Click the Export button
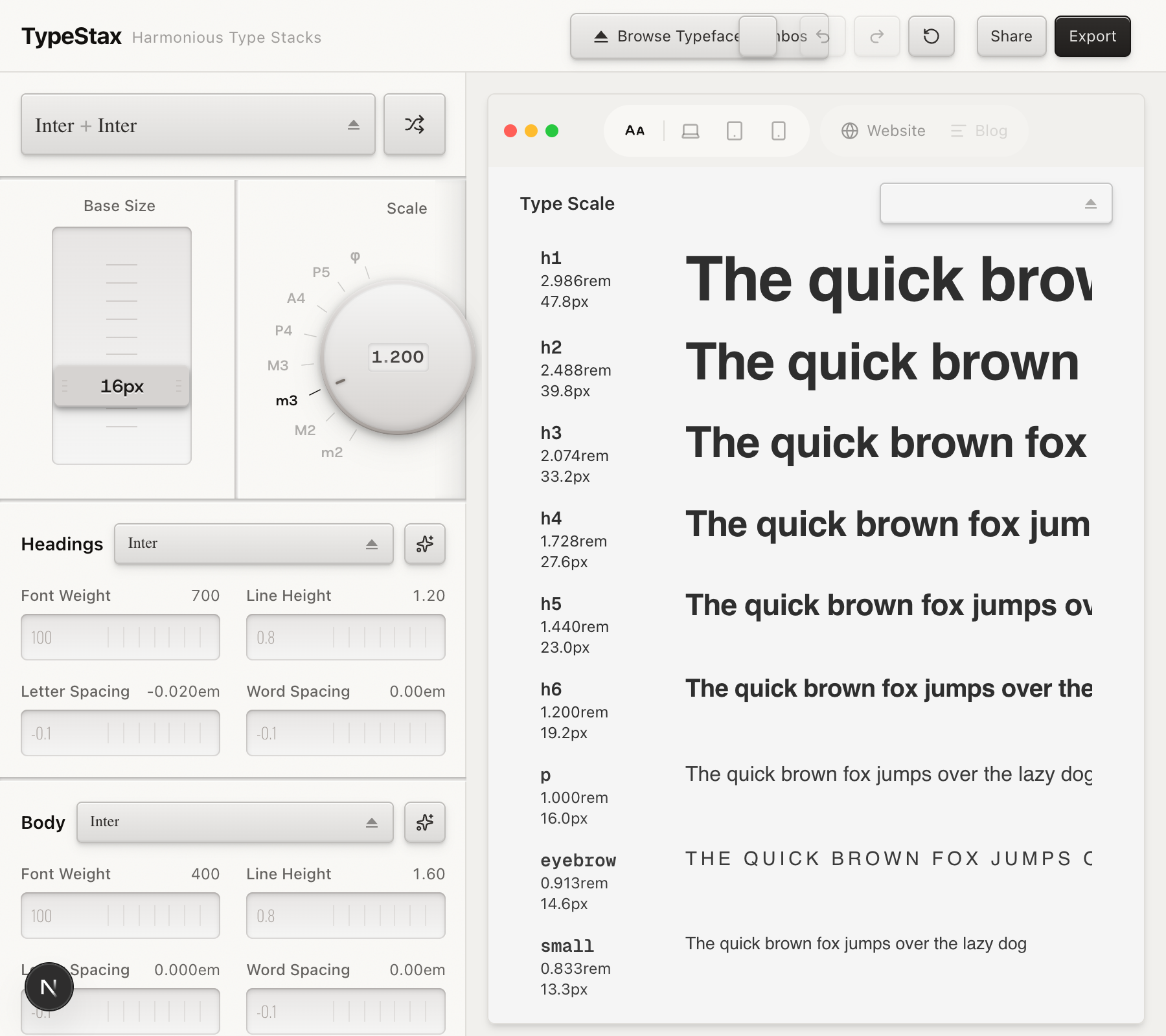The image size is (1166, 1036). tap(1092, 36)
